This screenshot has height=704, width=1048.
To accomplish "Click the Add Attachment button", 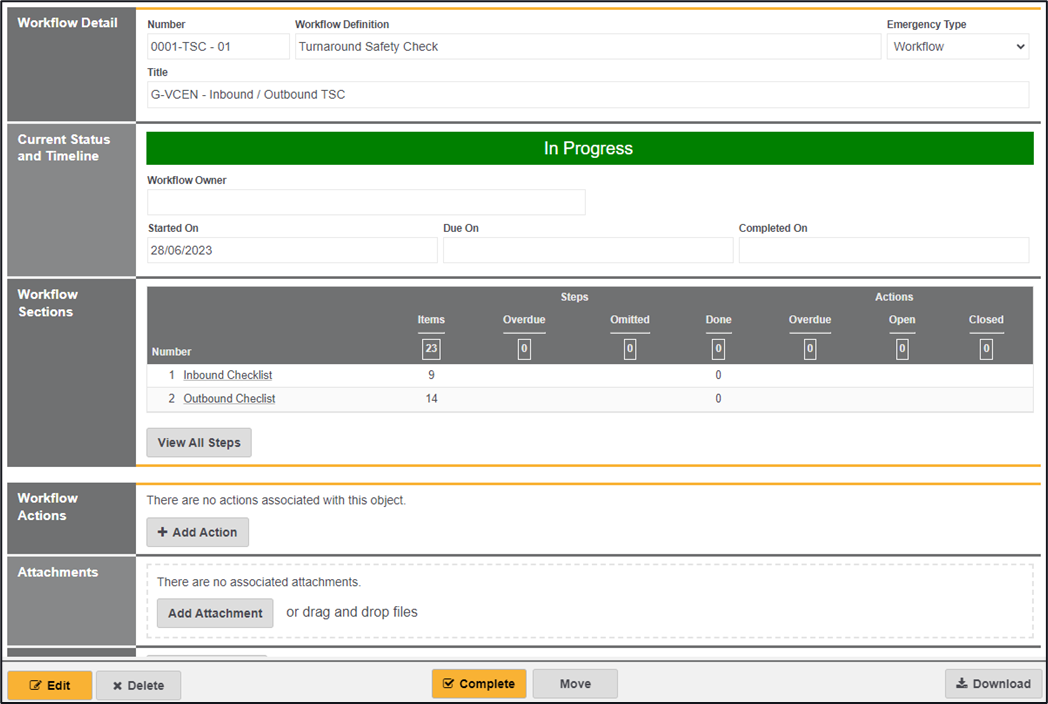I will click(x=215, y=613).
